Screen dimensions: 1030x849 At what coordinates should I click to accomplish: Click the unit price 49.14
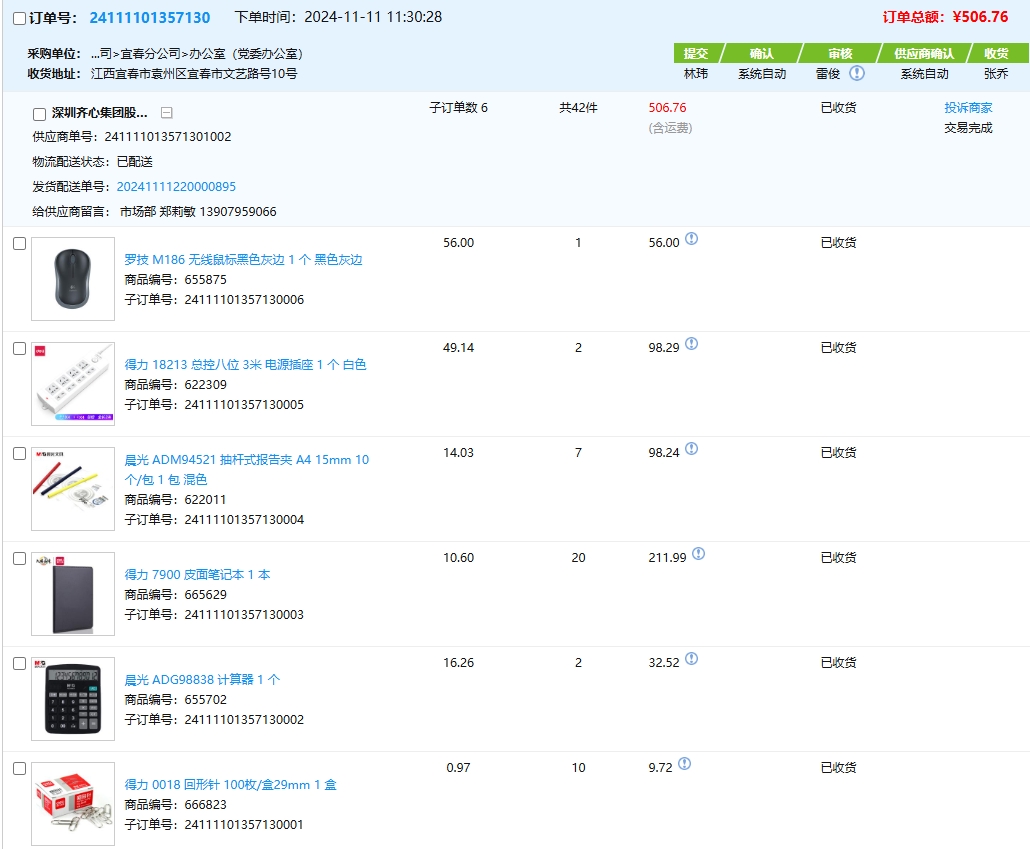(459, 348)
